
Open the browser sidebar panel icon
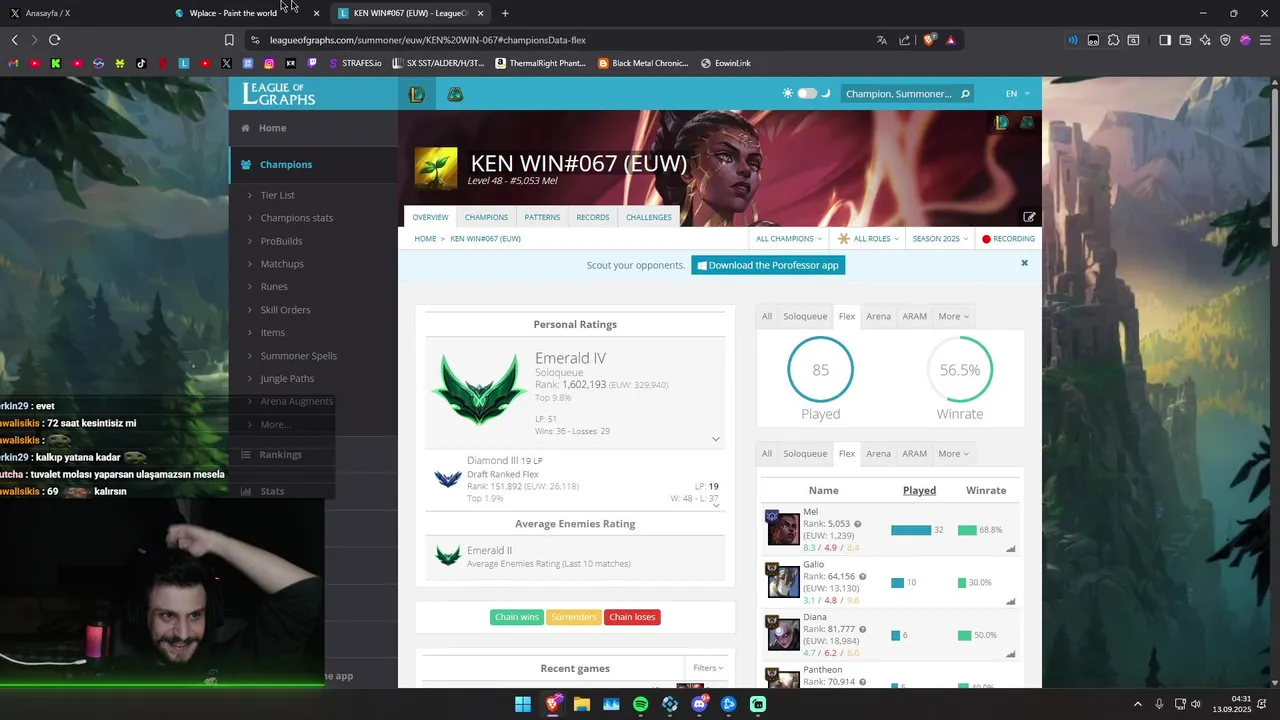point(1165,40)
